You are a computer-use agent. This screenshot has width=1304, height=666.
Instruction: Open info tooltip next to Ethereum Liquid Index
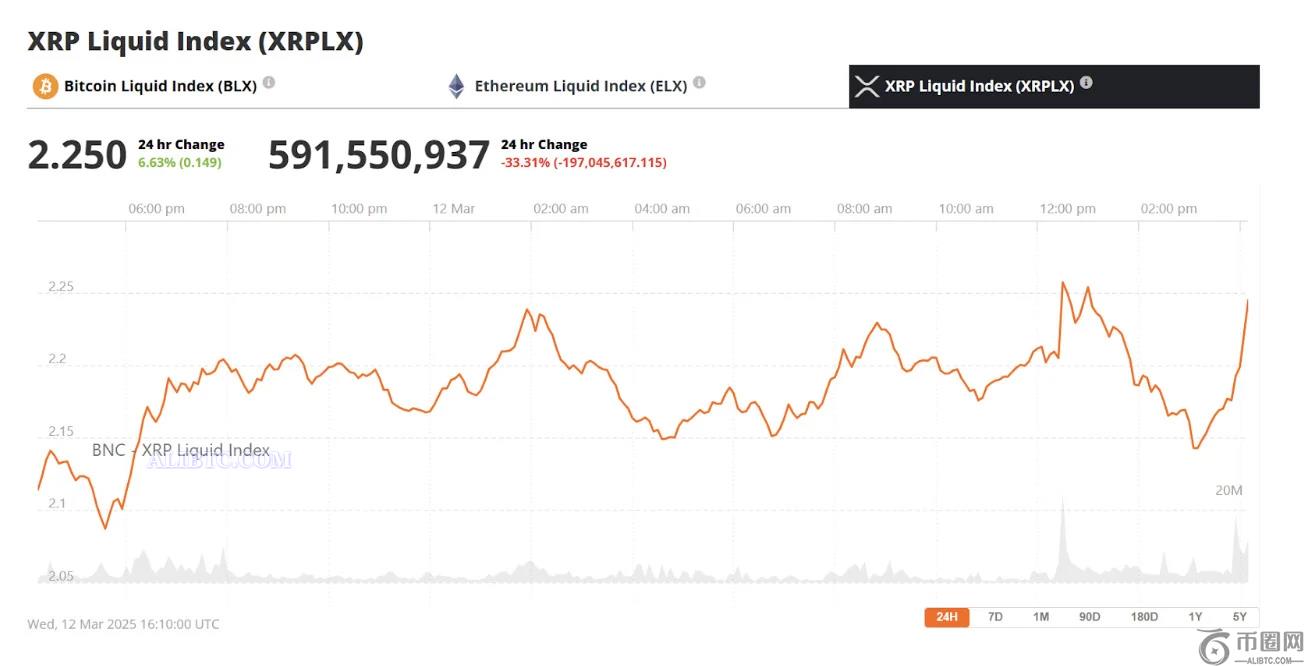coord(699,83)
